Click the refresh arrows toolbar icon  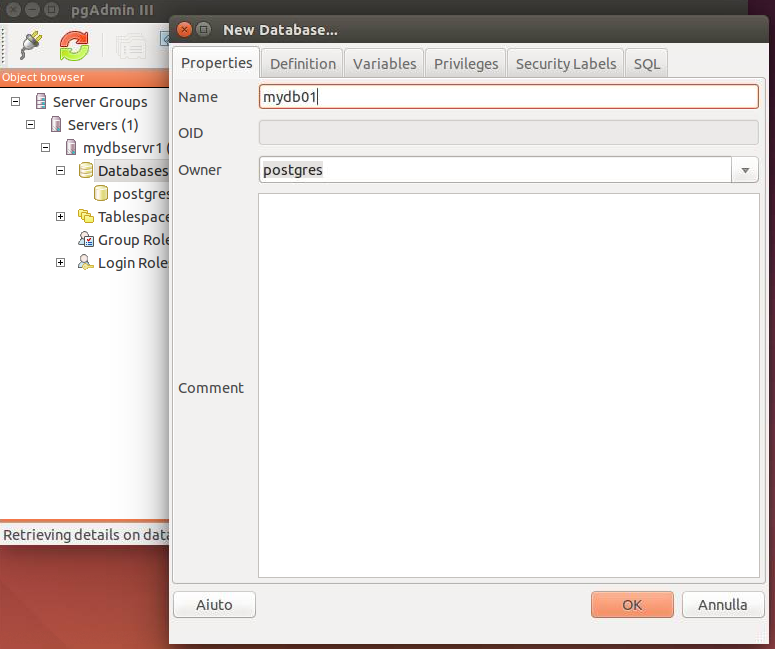(x=74, y=45)
